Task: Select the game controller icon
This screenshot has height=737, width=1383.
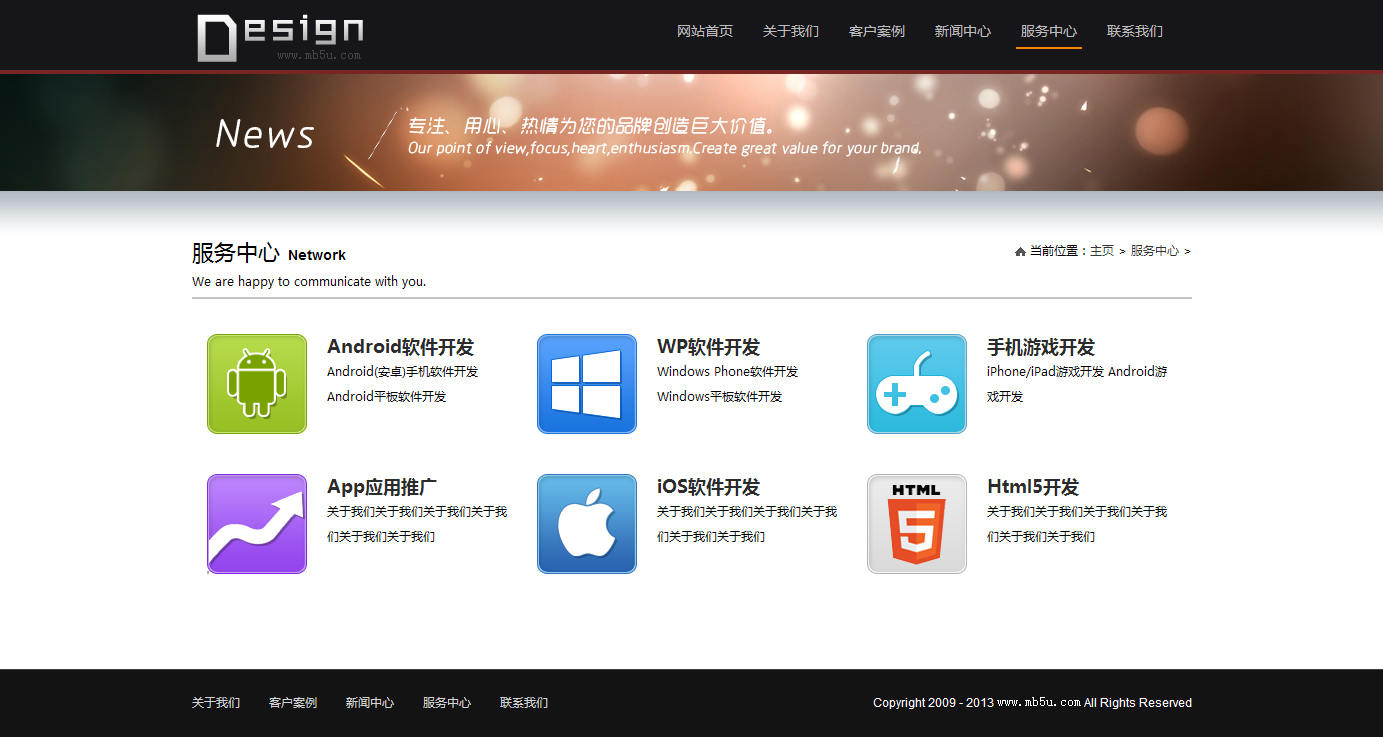Action: (917, 384)
